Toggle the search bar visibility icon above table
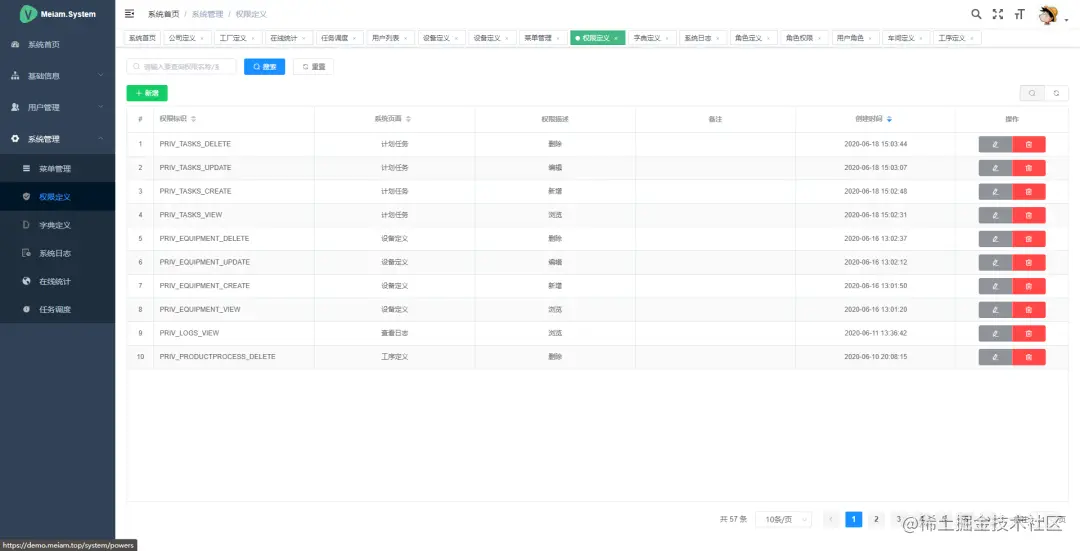Viewport: 1080px width, 551px height. point(1032,93)
